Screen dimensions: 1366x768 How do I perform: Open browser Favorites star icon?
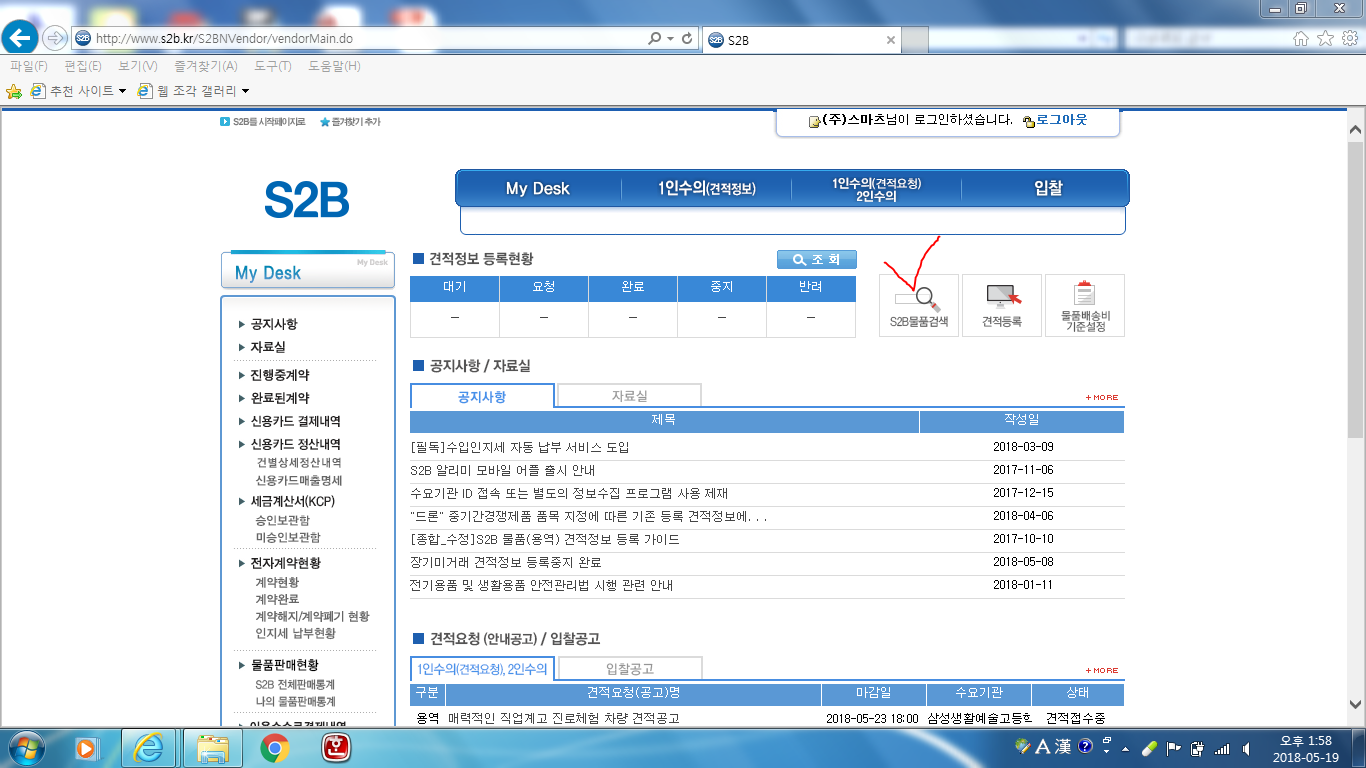pos(1325,38)
